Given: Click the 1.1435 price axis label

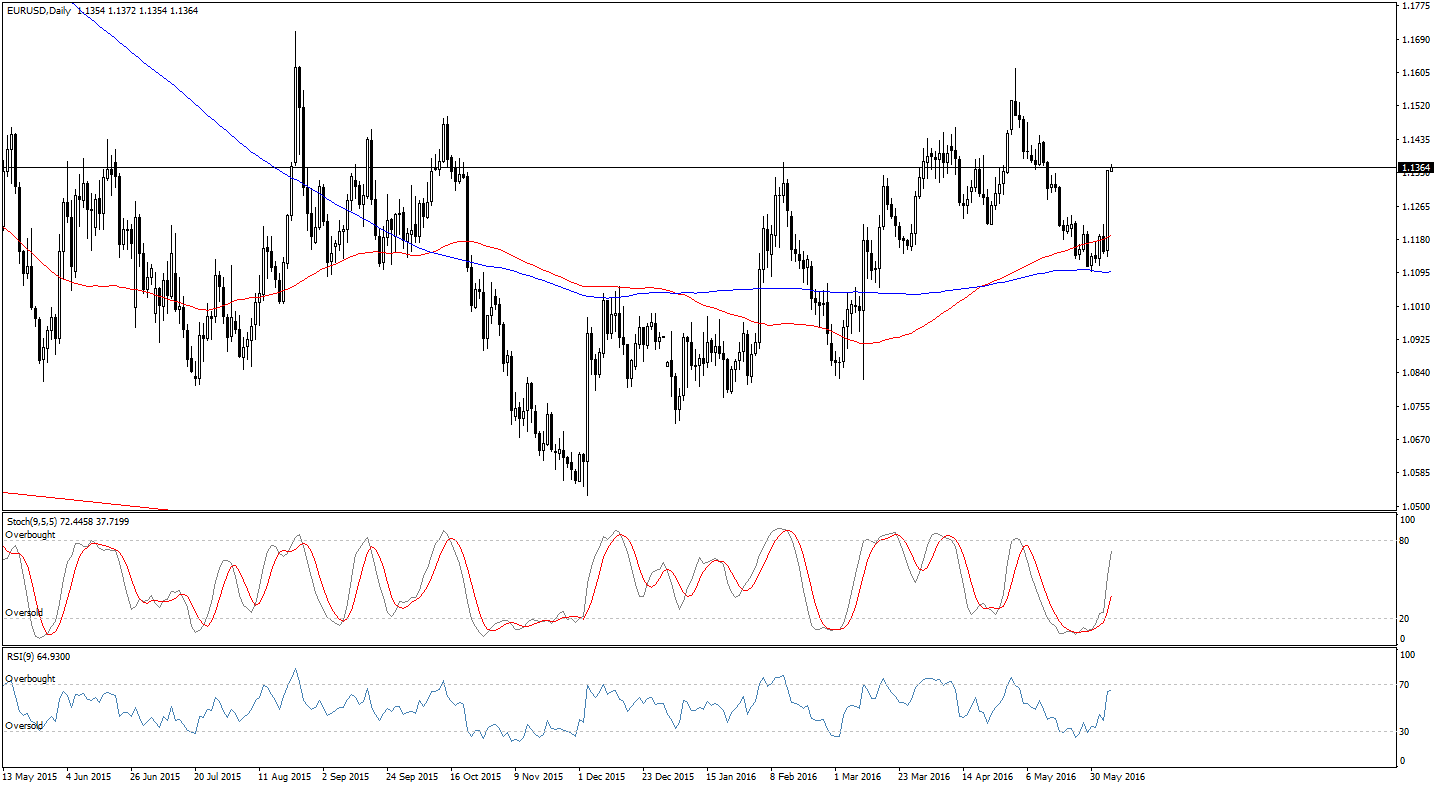Looking at the screenshot, I should point(1414,140).
